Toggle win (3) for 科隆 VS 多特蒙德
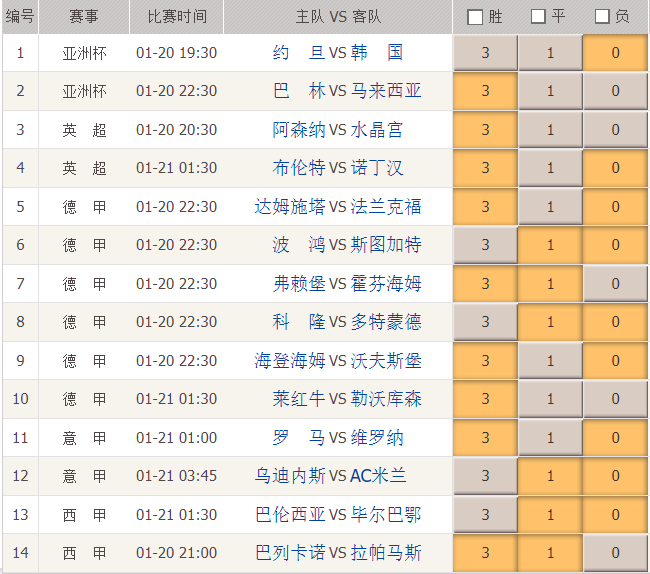This screenshot has width=650, height=574. [485, 322]
